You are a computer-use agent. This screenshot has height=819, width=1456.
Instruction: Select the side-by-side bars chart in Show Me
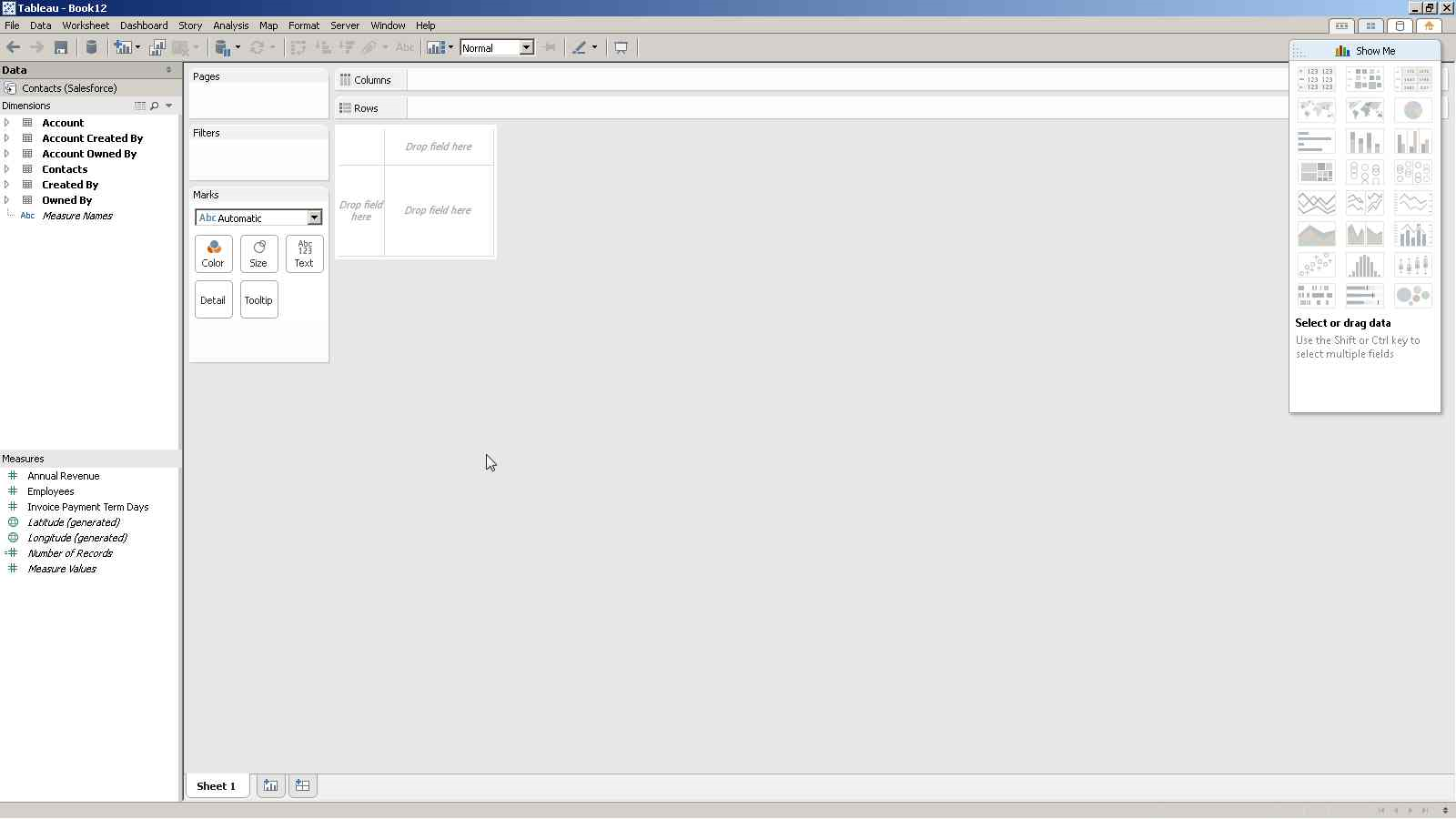click(x=1412, y=141)
